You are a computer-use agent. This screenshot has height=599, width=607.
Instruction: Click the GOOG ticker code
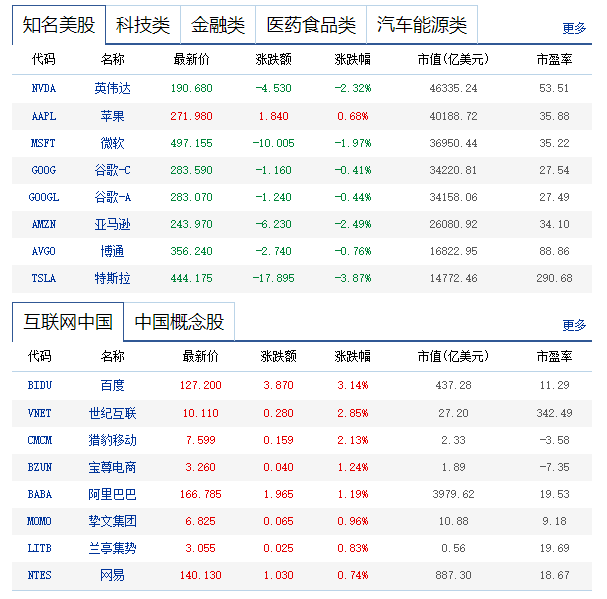click(44, 170)
